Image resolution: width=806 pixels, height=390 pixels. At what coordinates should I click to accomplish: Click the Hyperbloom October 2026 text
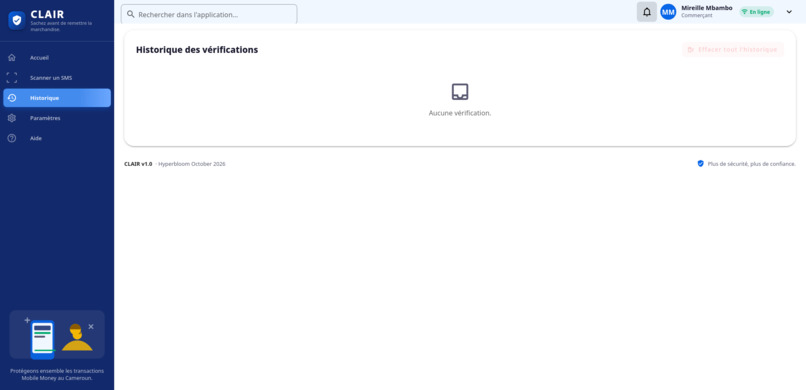191,164
